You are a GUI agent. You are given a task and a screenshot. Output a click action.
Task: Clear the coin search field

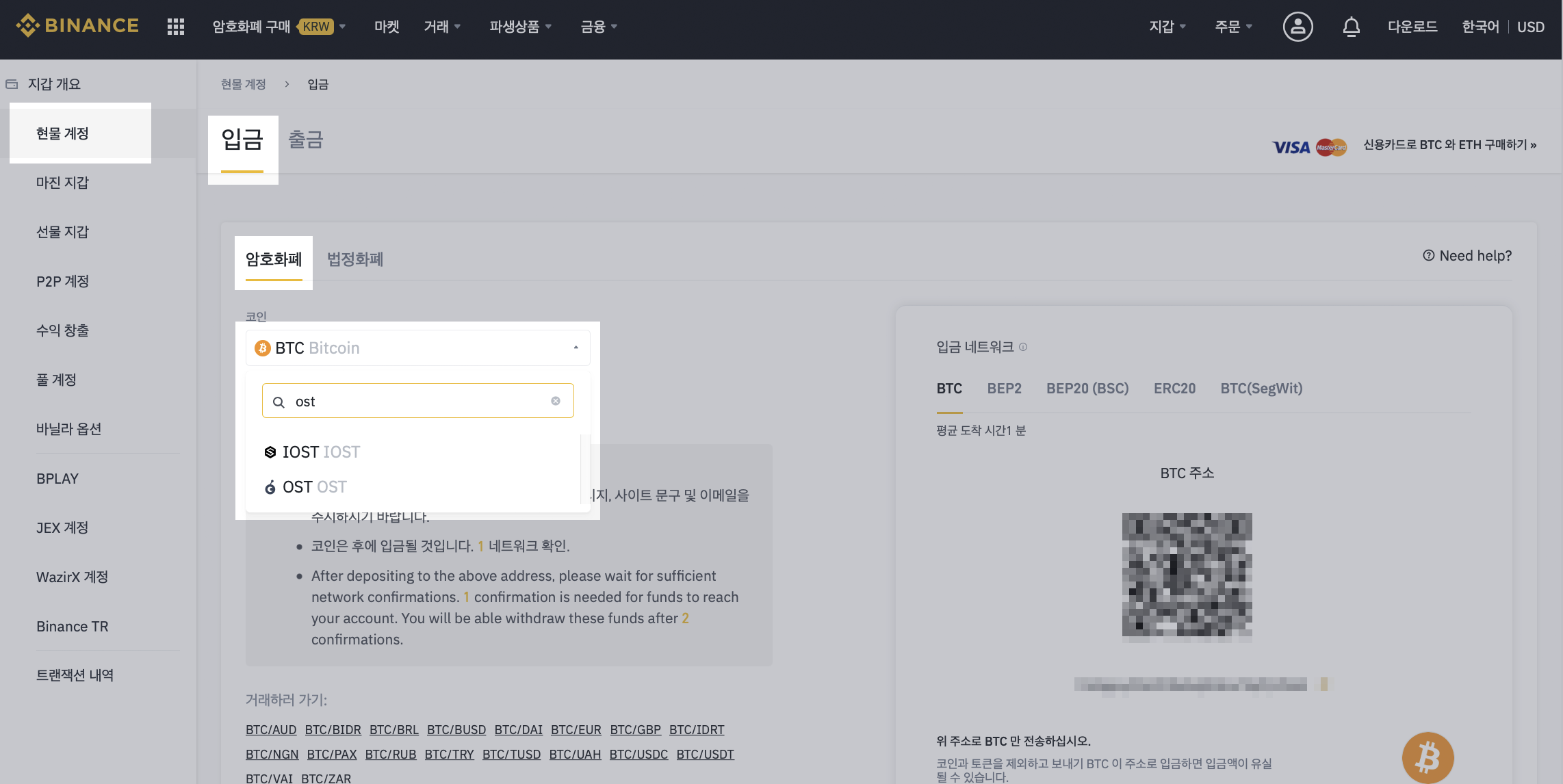(x=556, y=401)
